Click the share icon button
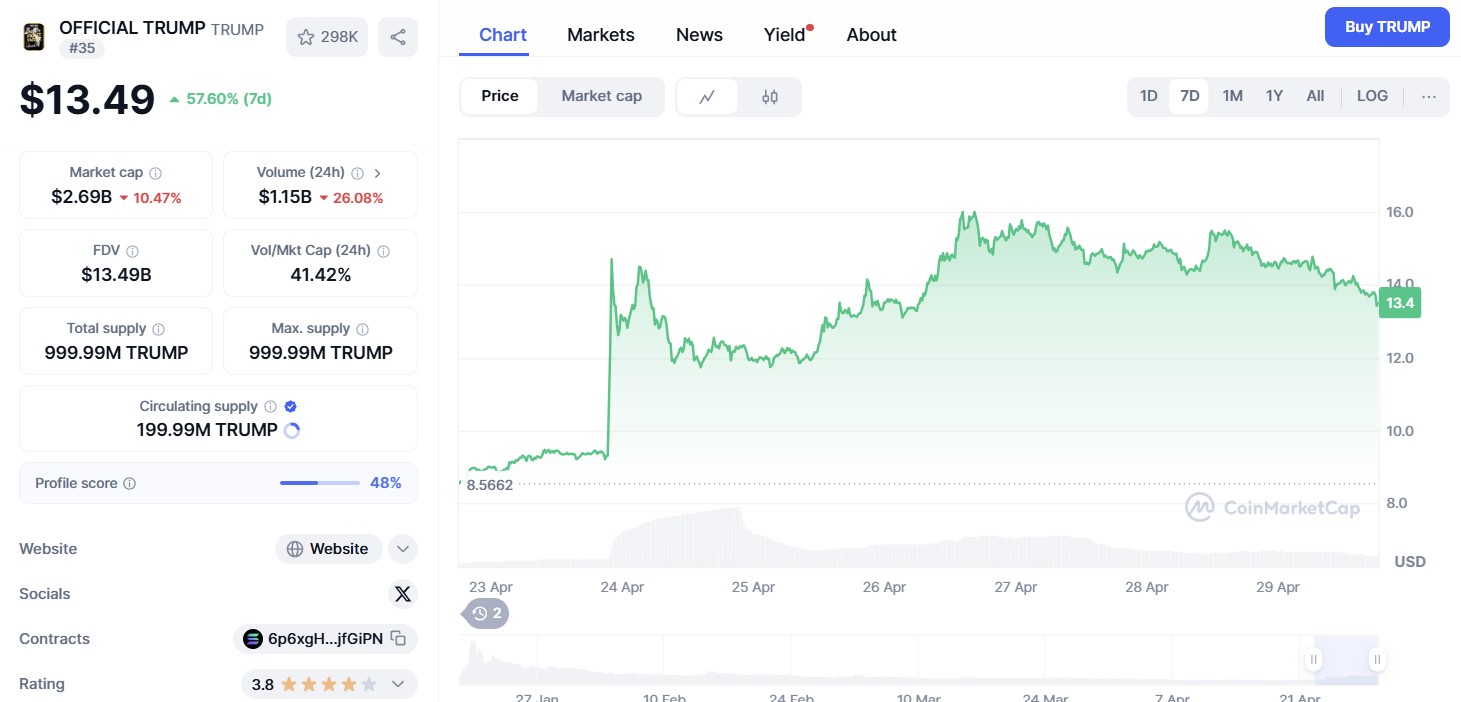1461x702 pixels. pyautogui.click(x=398, y=37)
